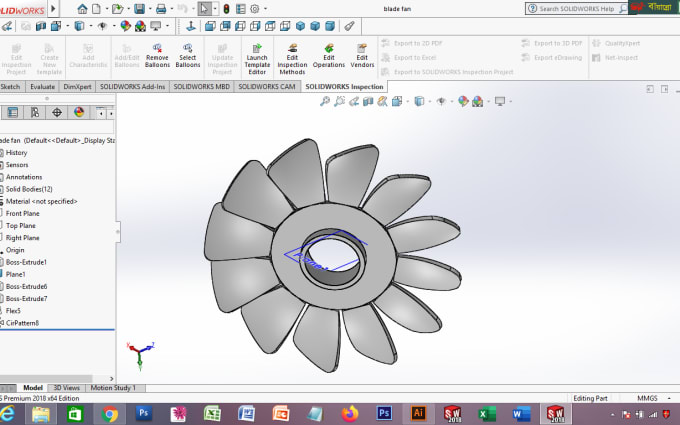Viewport: 680px width, 425px height.
Task: Open the ConfigurationManager tab
Action: [x=35, y=113]
